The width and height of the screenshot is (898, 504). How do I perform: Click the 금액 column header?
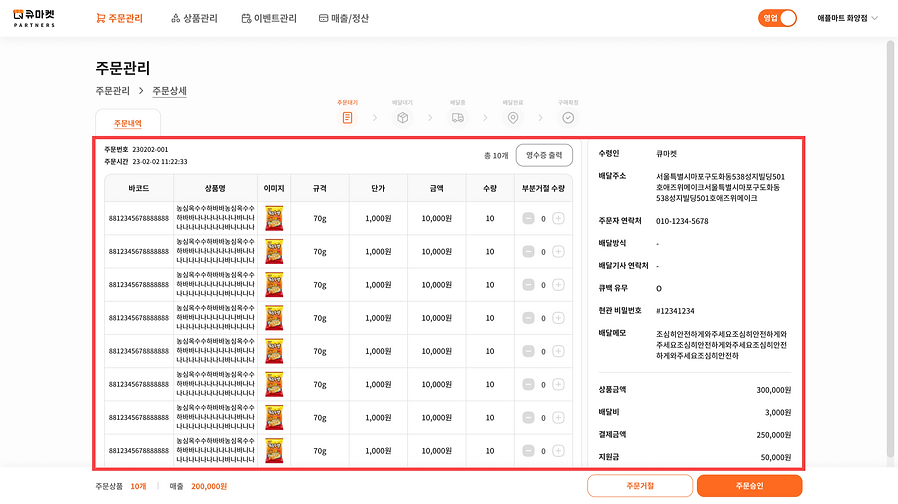[x=436, y=188]
